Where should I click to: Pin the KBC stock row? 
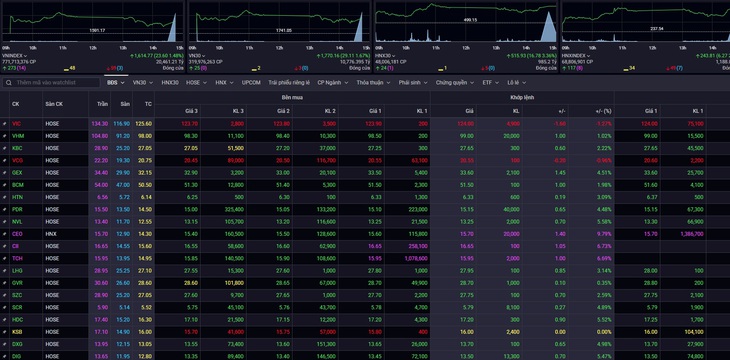(5, 148)
